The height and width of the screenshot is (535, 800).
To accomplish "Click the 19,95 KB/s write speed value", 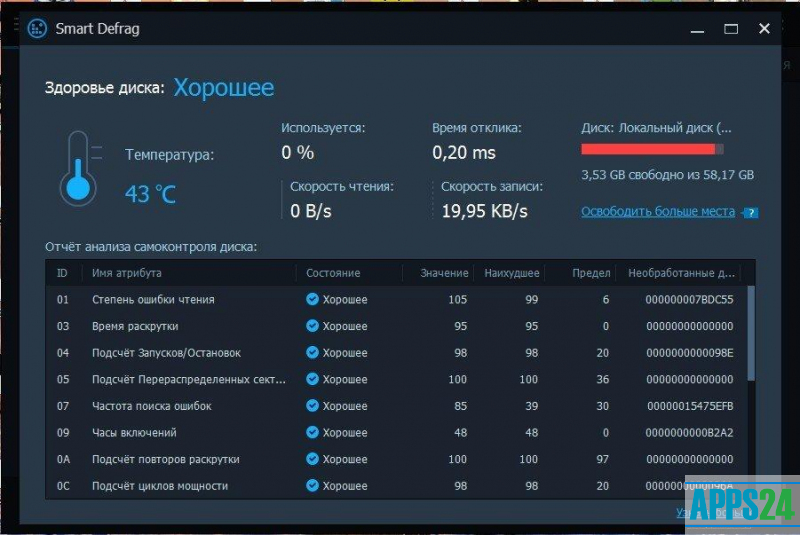I will click(484, 211).
